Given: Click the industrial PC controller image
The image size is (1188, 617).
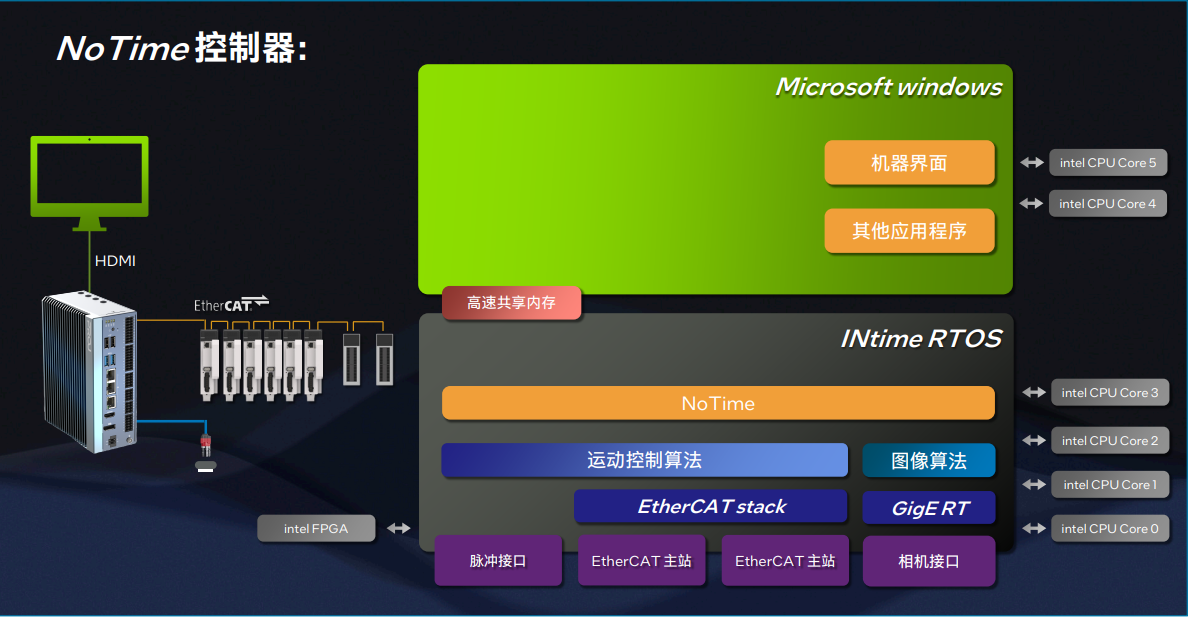Looking at the screenshot, I should pyautogui.click(x=90, y=371).
